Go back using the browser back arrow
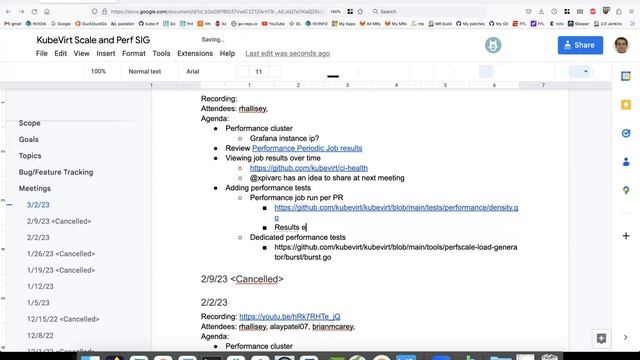This screenshot has width=640, height=360. [9, 12]
